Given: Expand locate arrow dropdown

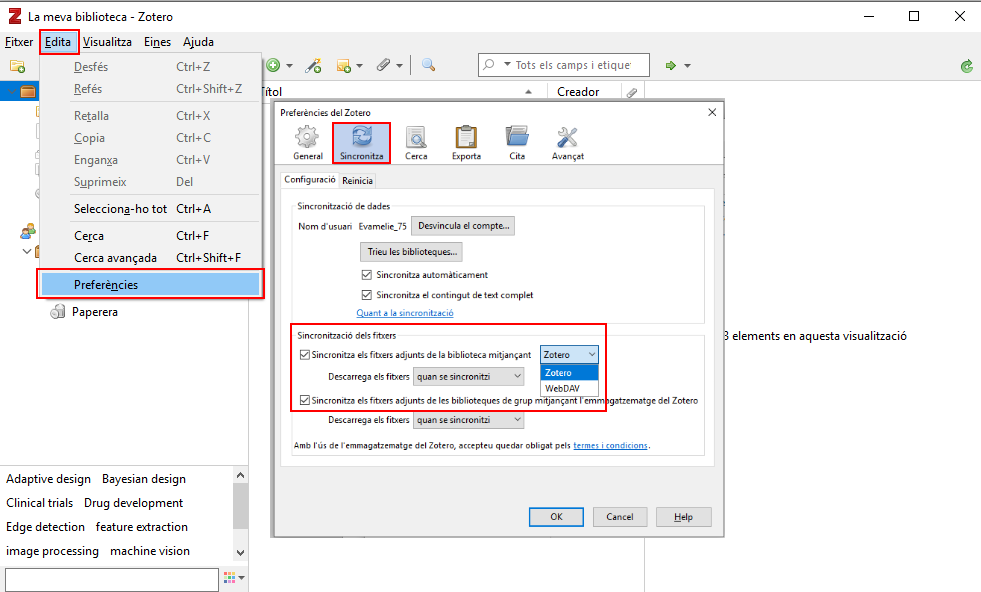Looking at the screenshot, I should pyautogui.click(x=687, y=66).
